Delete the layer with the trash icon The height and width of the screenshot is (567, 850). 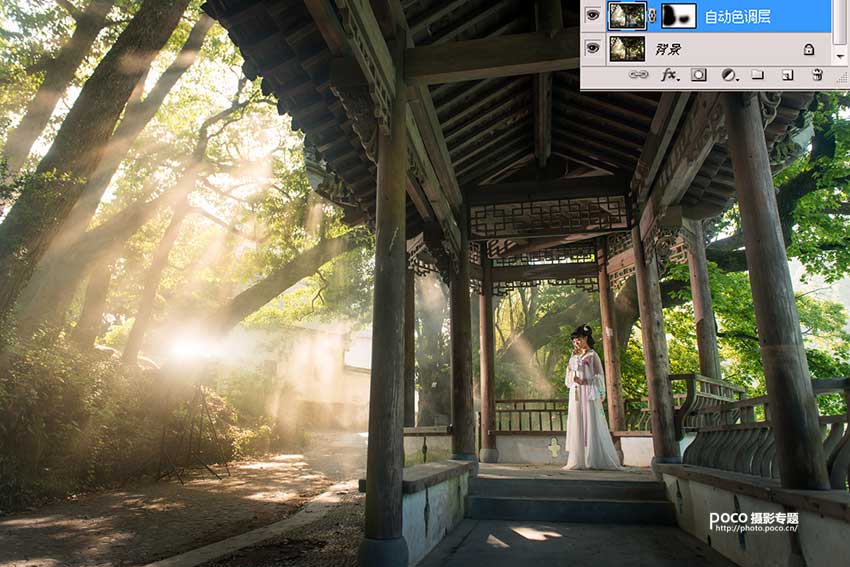point(817,75)
